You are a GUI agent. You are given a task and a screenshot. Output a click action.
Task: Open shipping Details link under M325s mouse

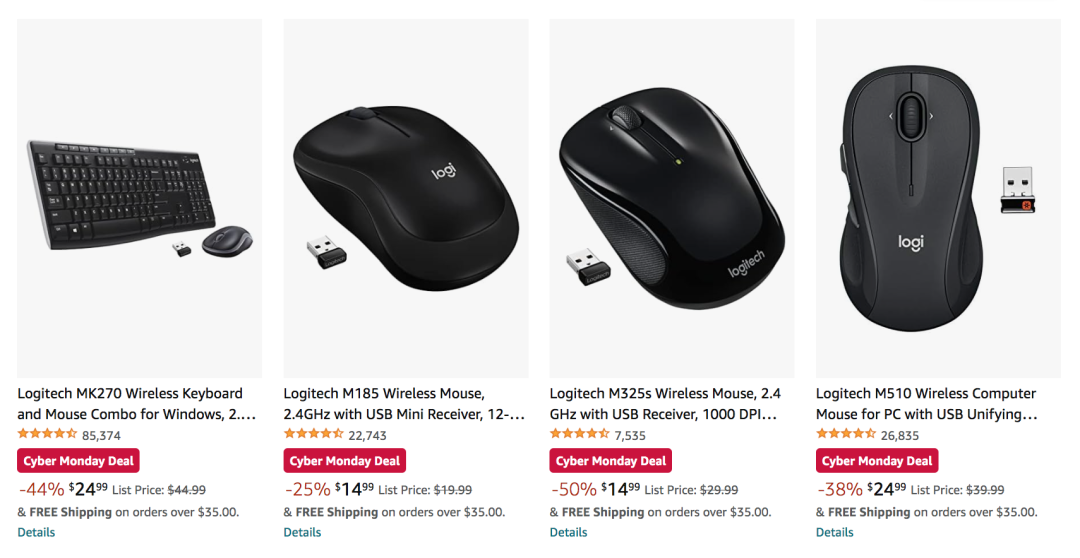tap(568, 532)
